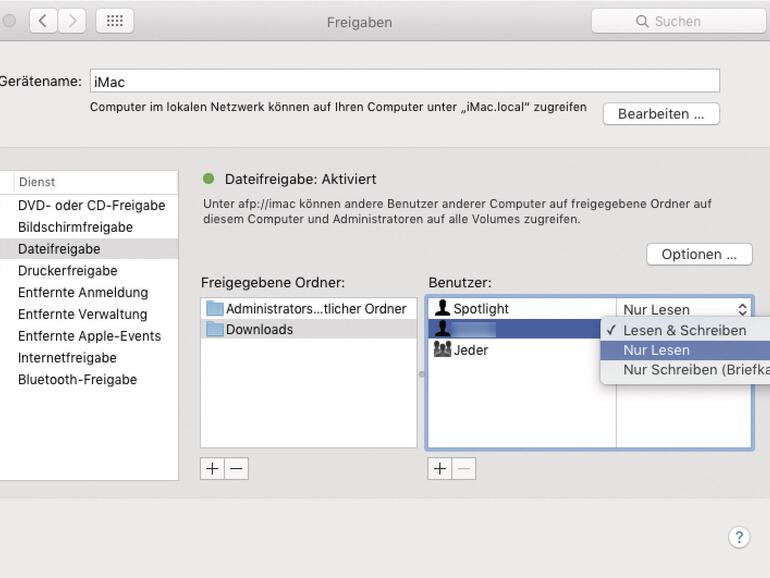Viewport: 770px width, 578px height.
Task: Click the magnifying glass search icon
Action: click(642, 21)
